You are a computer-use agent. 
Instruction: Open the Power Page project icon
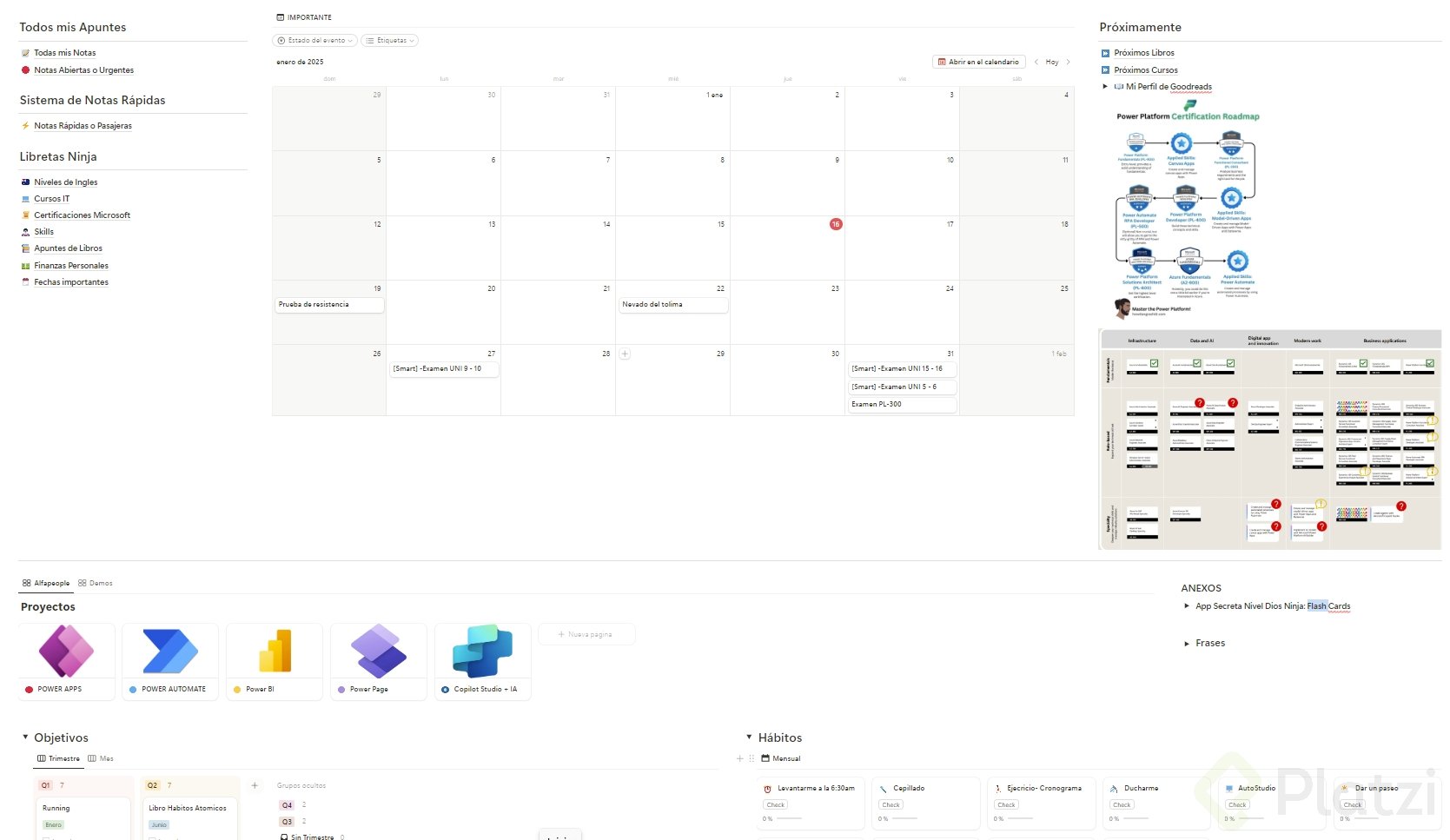pos(379,651)
